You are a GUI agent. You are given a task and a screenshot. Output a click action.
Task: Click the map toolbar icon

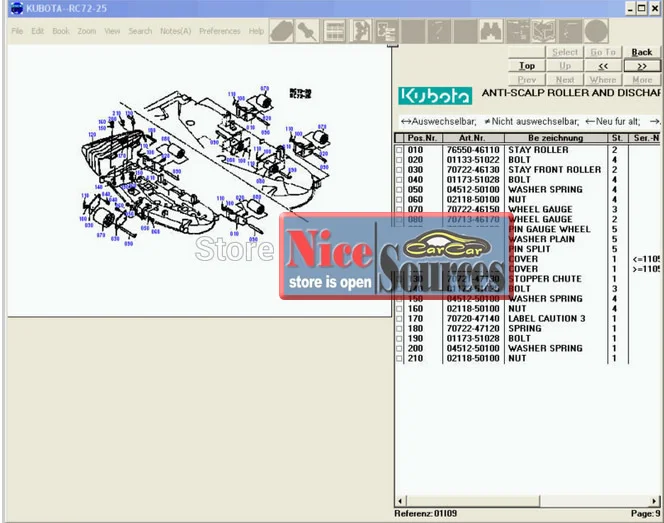(x=544, y=31)
